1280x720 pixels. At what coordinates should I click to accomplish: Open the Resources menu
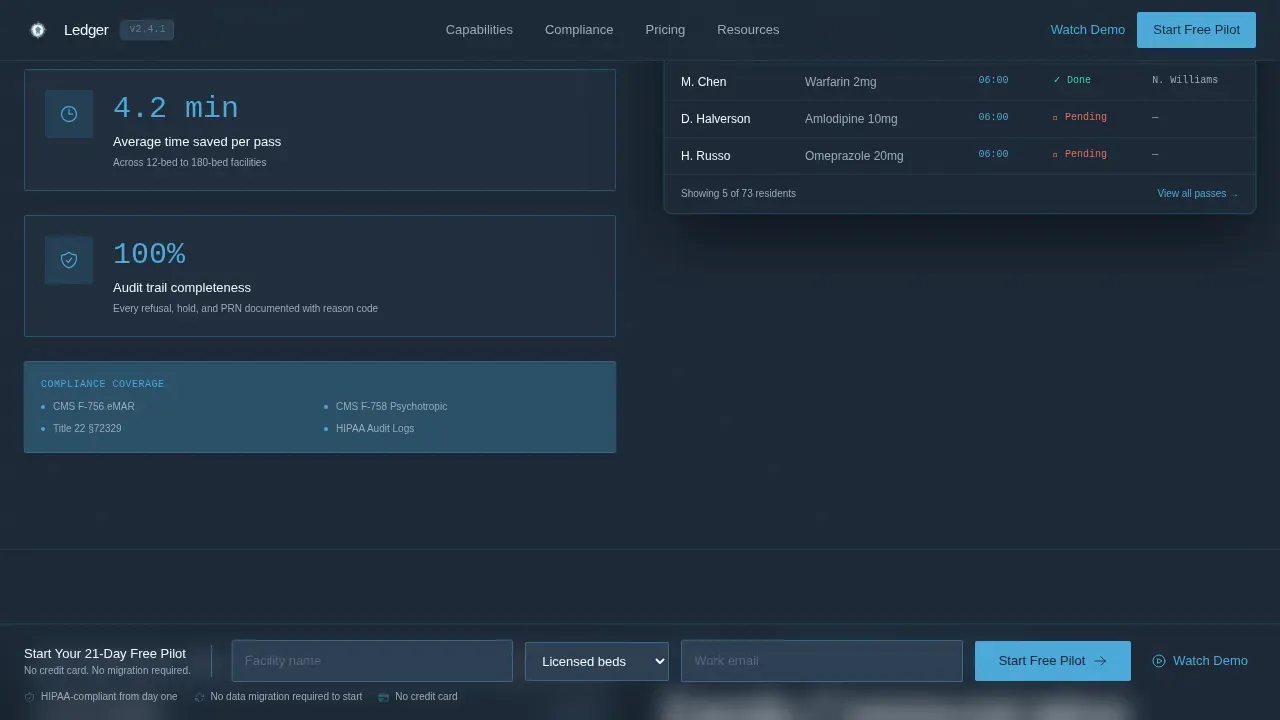tap(748, 30)
